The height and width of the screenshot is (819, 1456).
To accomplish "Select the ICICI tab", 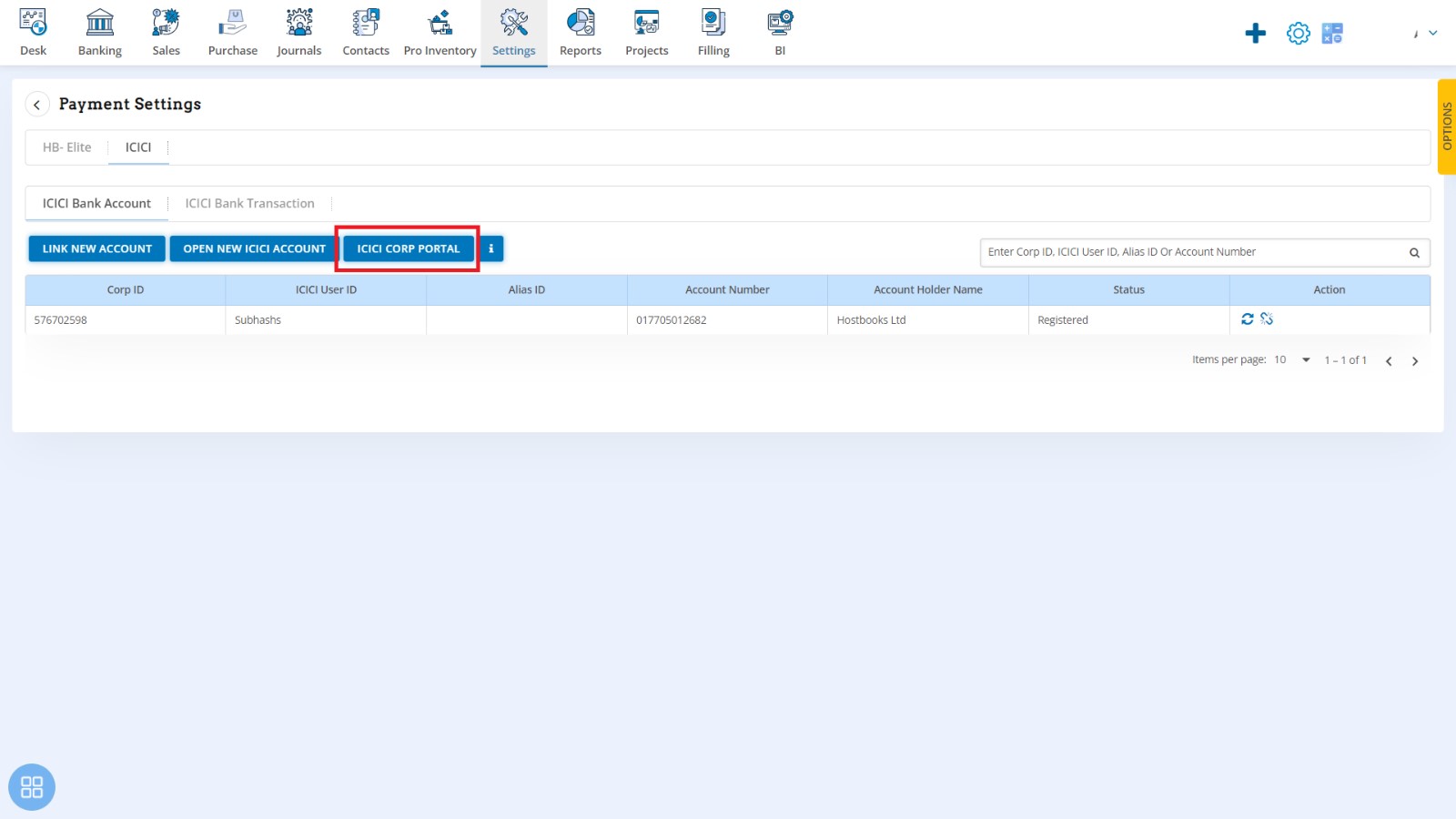I will coord(138,147).
